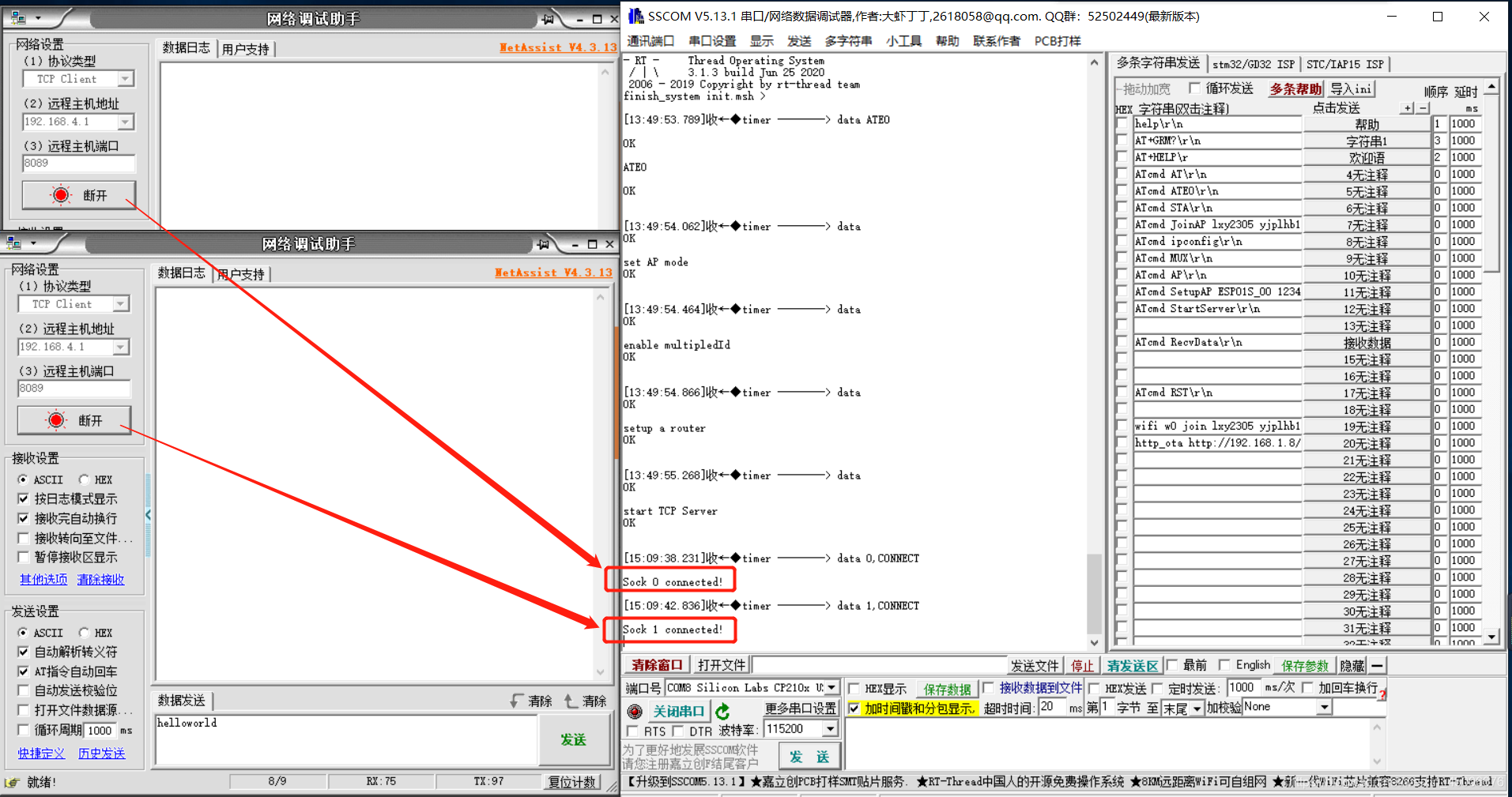Viewport: 1512px width, 797px height.
Task: Click 历史发送 link
Action: coord(101,754)
